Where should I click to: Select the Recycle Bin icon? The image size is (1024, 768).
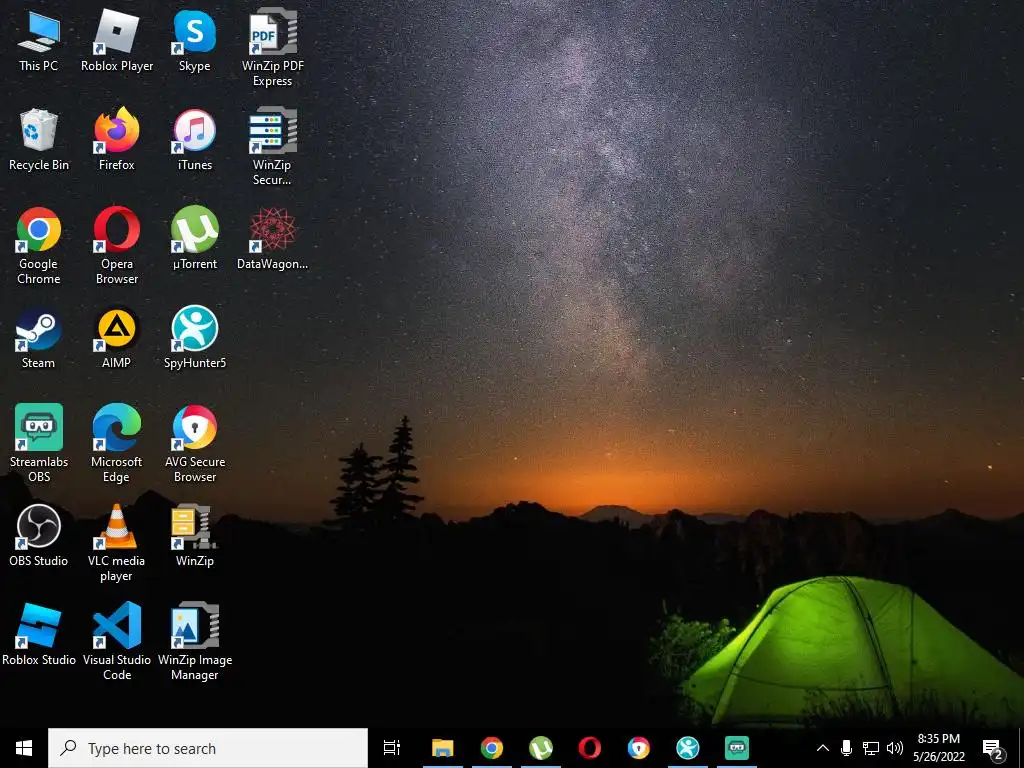pyautogui.click(x=39, y=140)
